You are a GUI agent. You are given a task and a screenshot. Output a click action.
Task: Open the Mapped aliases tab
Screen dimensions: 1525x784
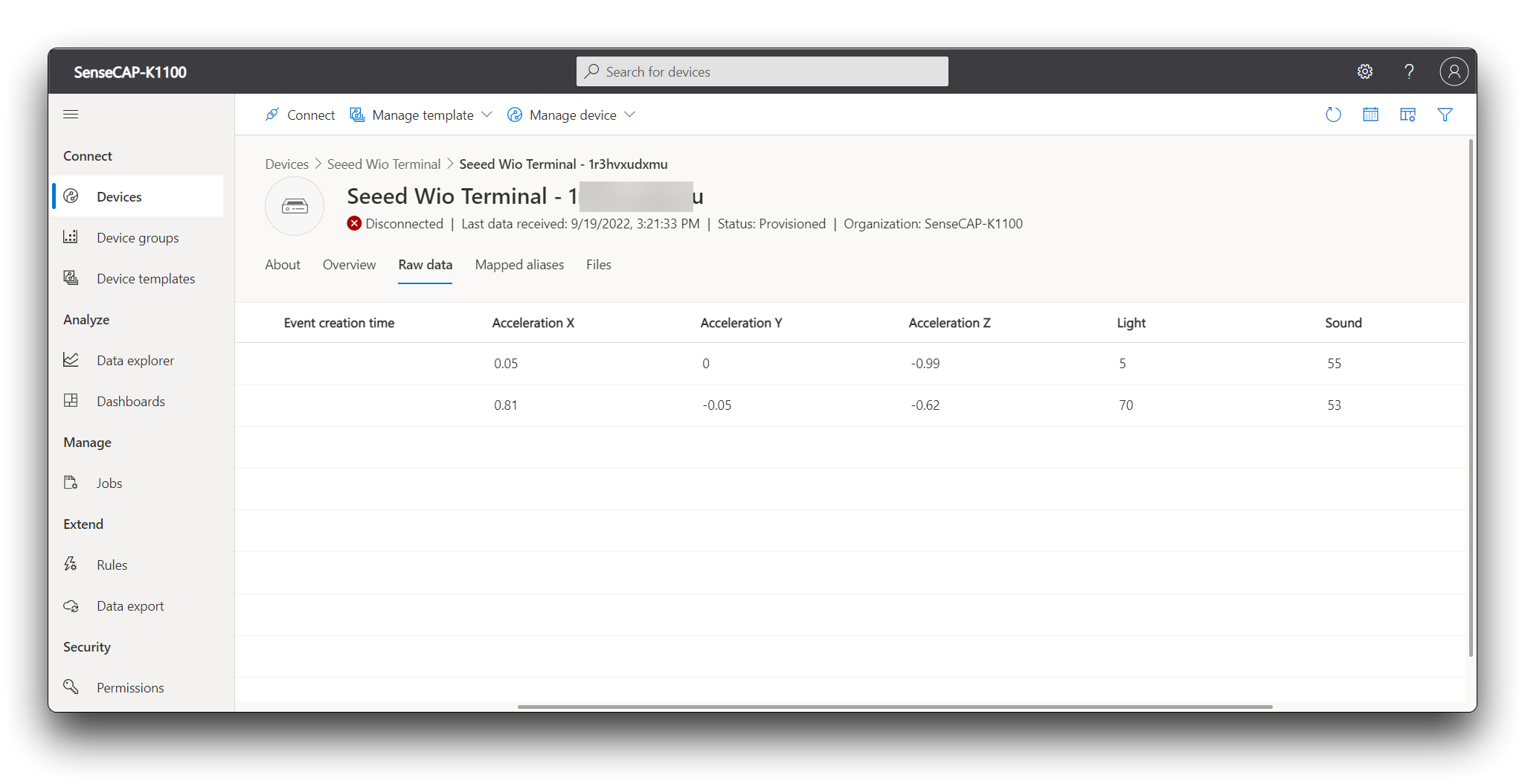pyautogui.click(x=519, y=265)
